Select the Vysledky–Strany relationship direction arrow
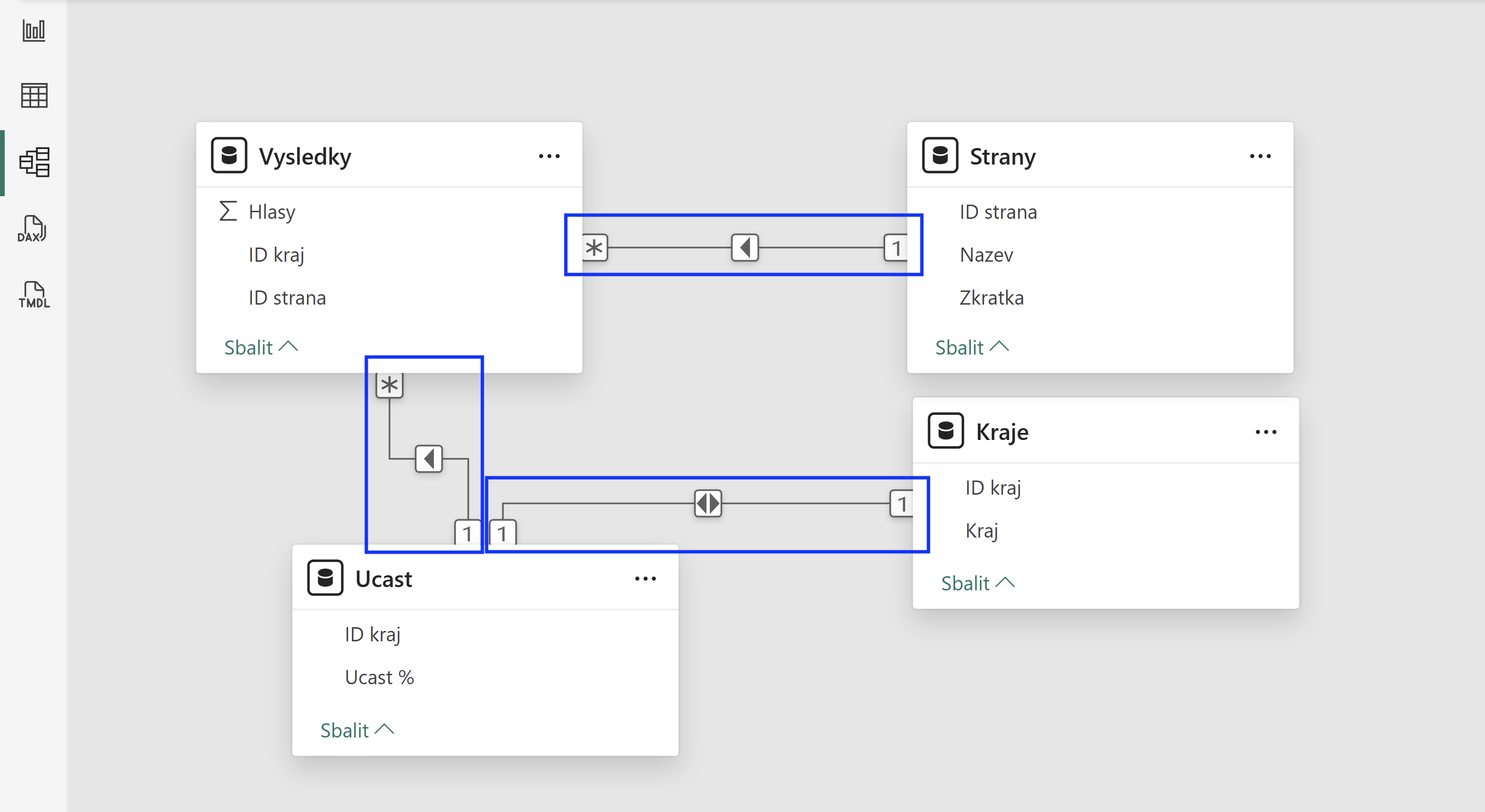Screen dimensions: 1485x812 pos(745,248)
